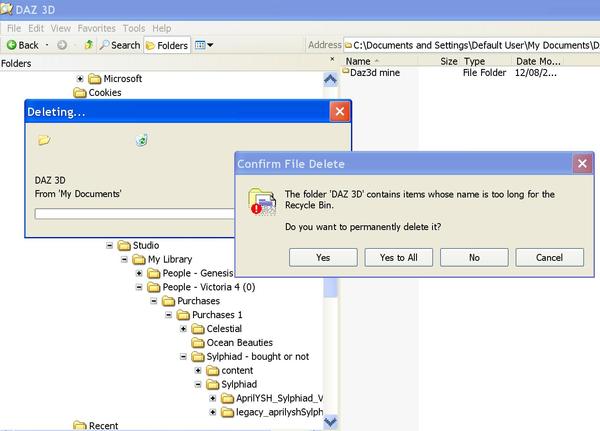Expand the People - Genesis node

coord(139,273)
